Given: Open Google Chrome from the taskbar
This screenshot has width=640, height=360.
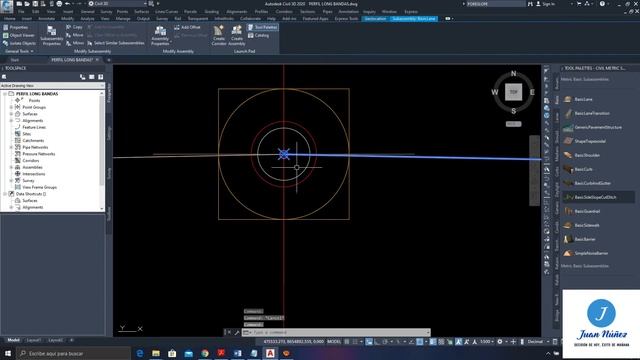Looking at the screenshot, I should tap(205, 353).
